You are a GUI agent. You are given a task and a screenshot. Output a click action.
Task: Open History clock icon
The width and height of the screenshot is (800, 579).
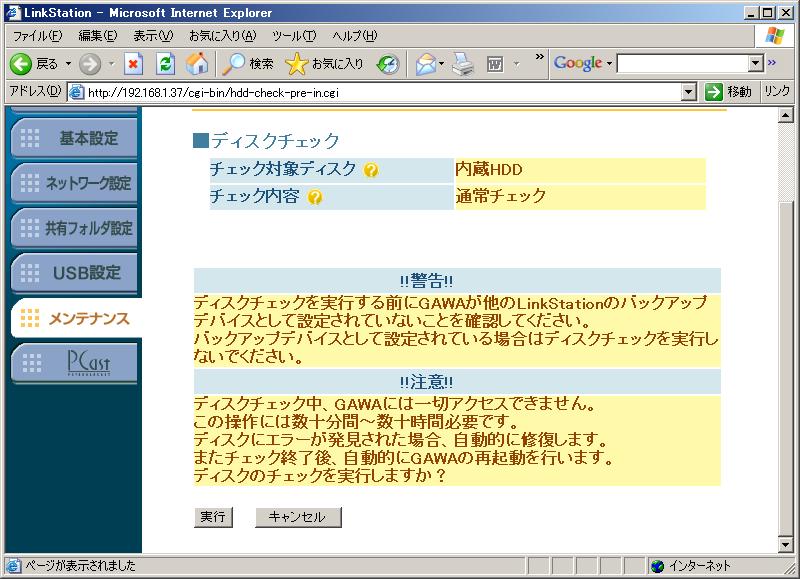click(388, 64)
